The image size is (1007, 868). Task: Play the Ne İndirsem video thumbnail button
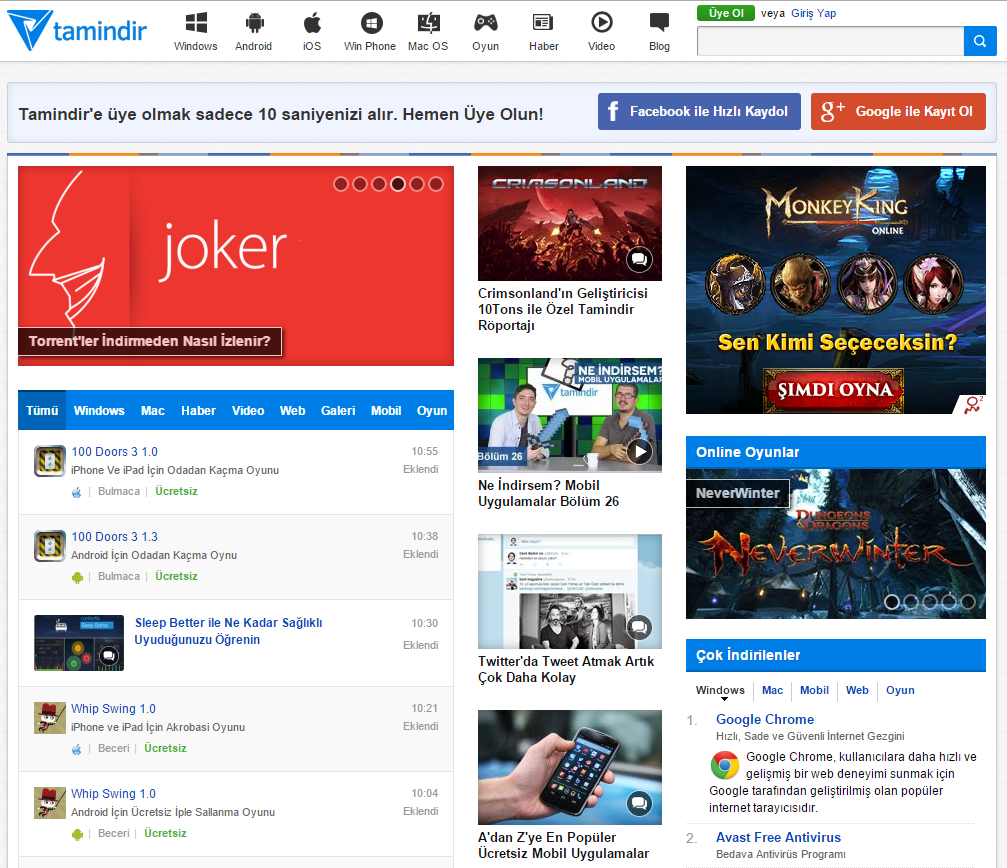(640, 451)
